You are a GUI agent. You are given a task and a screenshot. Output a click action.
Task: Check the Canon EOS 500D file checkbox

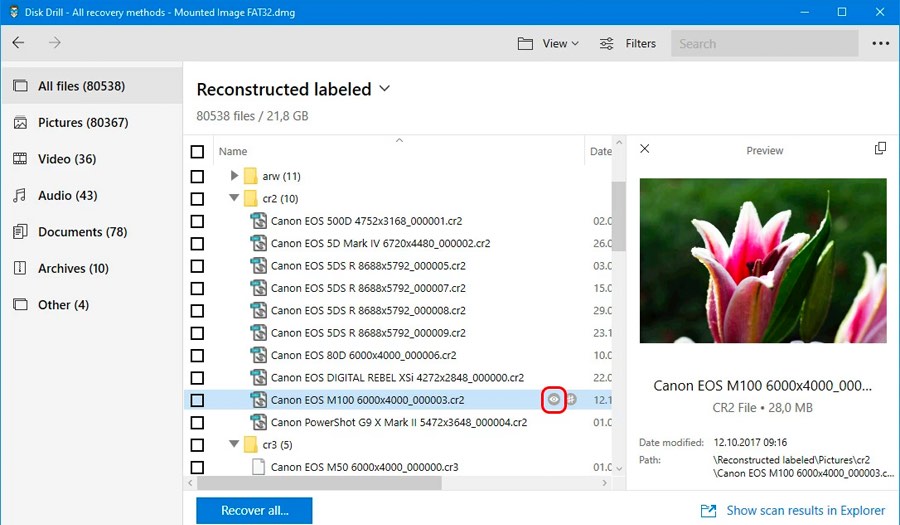(x=197, y=221)
